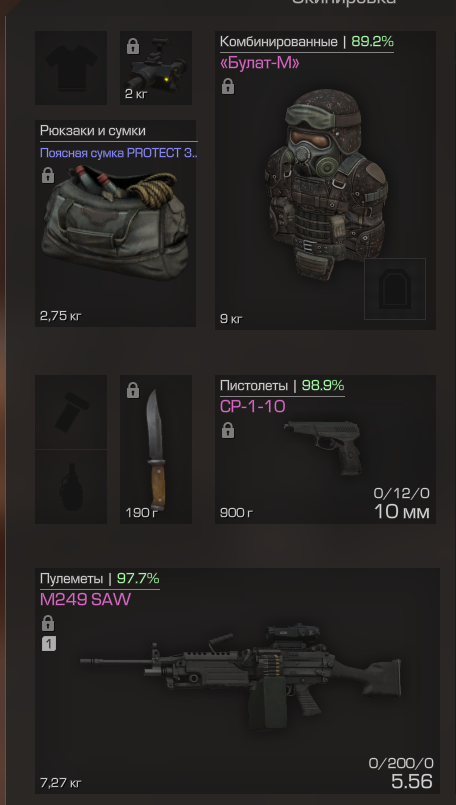Select the empty t-shirt clothing slot
This screenshot has height=805, width=456.
coord(71,68)
